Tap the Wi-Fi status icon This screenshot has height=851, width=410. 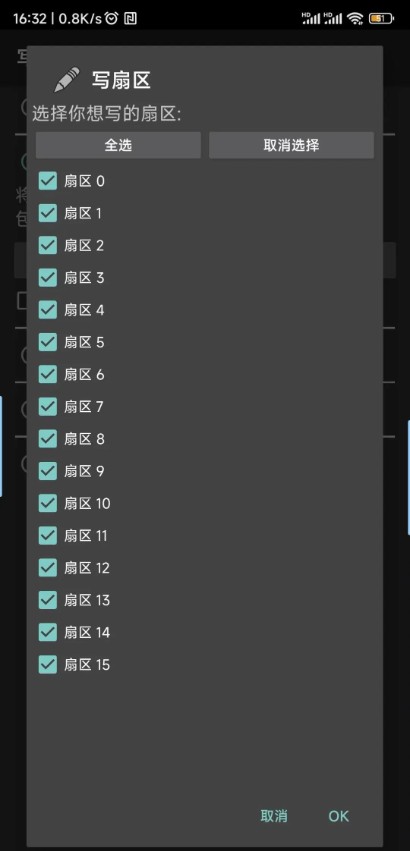tap(356, 18)
